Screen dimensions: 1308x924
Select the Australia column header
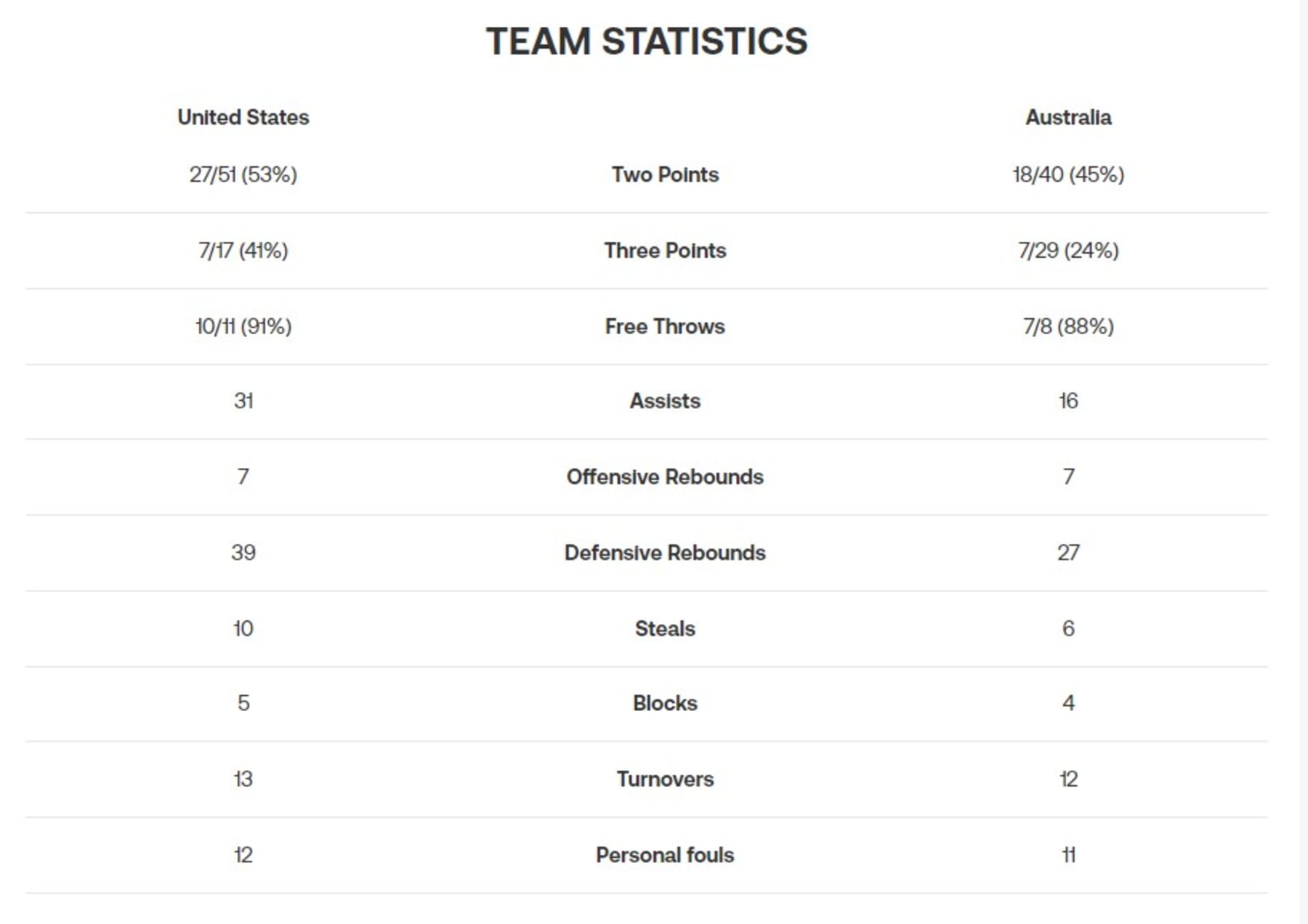pyautogui.click(x=1068, y=118)
